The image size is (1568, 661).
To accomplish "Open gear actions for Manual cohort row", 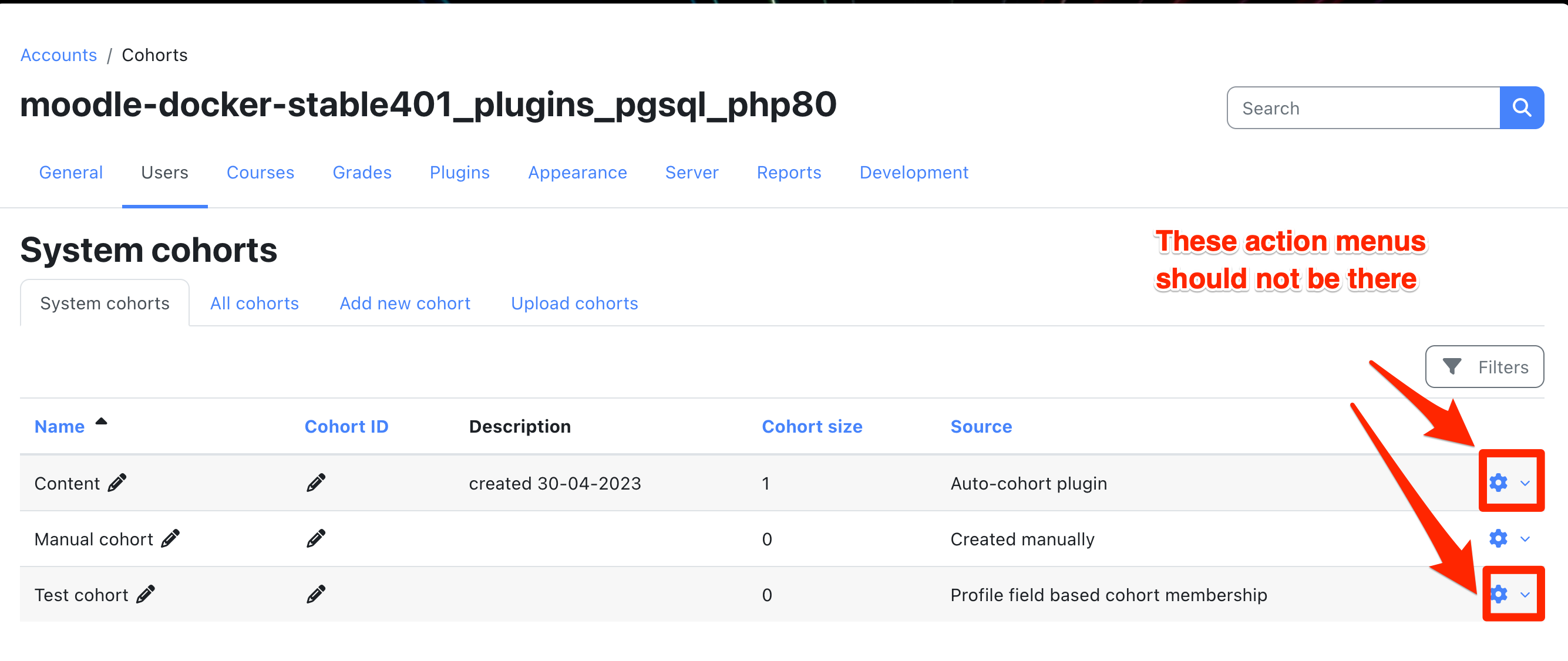I will click(x=1498, y=539).
